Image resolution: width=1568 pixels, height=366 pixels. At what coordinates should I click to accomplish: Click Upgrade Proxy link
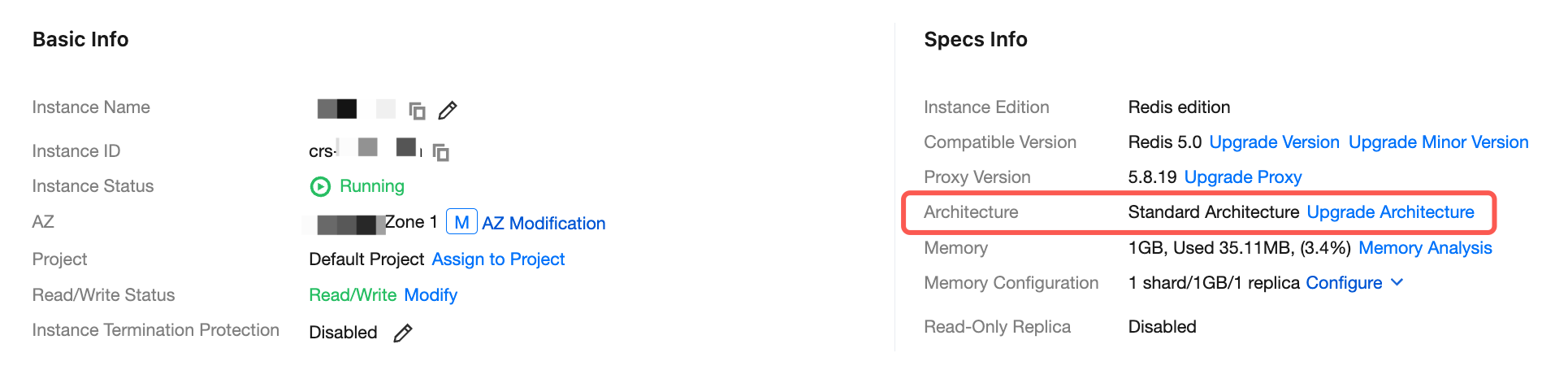pos(1243,177)
